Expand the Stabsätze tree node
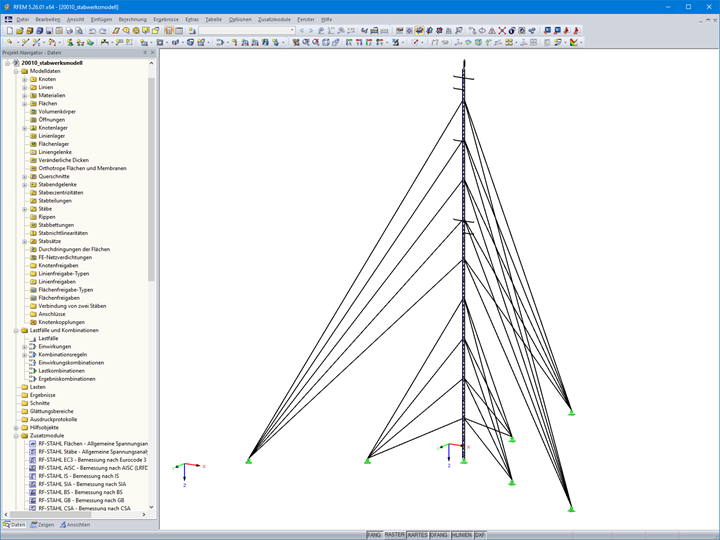Screen dimensions: 720x540 point(25,242)
